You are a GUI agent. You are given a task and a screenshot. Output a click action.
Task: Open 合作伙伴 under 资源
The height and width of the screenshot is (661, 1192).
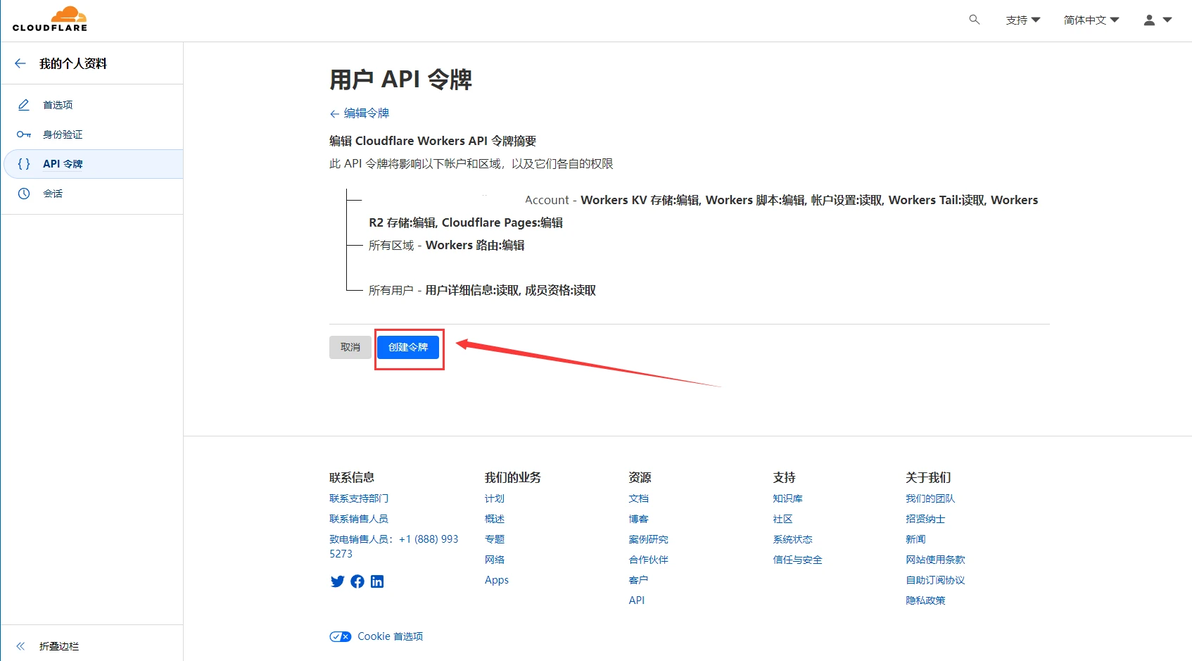(x=648, y=560)
